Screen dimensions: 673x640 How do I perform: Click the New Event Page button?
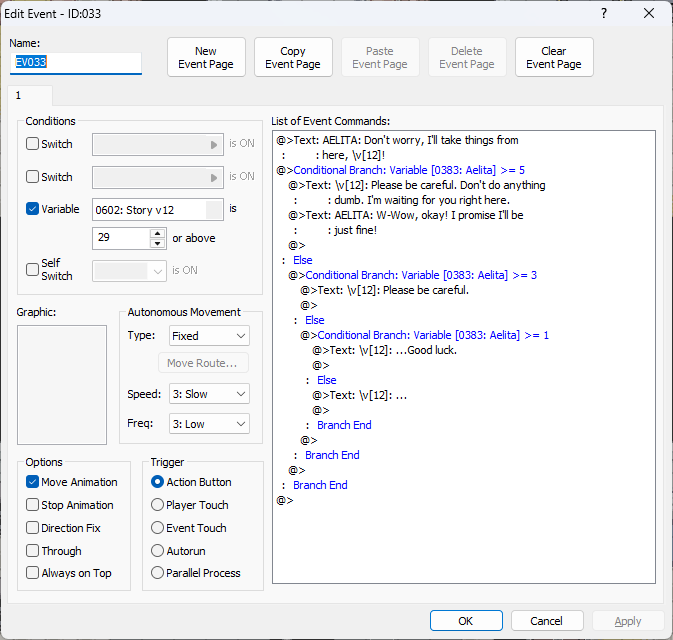[206, 57]
